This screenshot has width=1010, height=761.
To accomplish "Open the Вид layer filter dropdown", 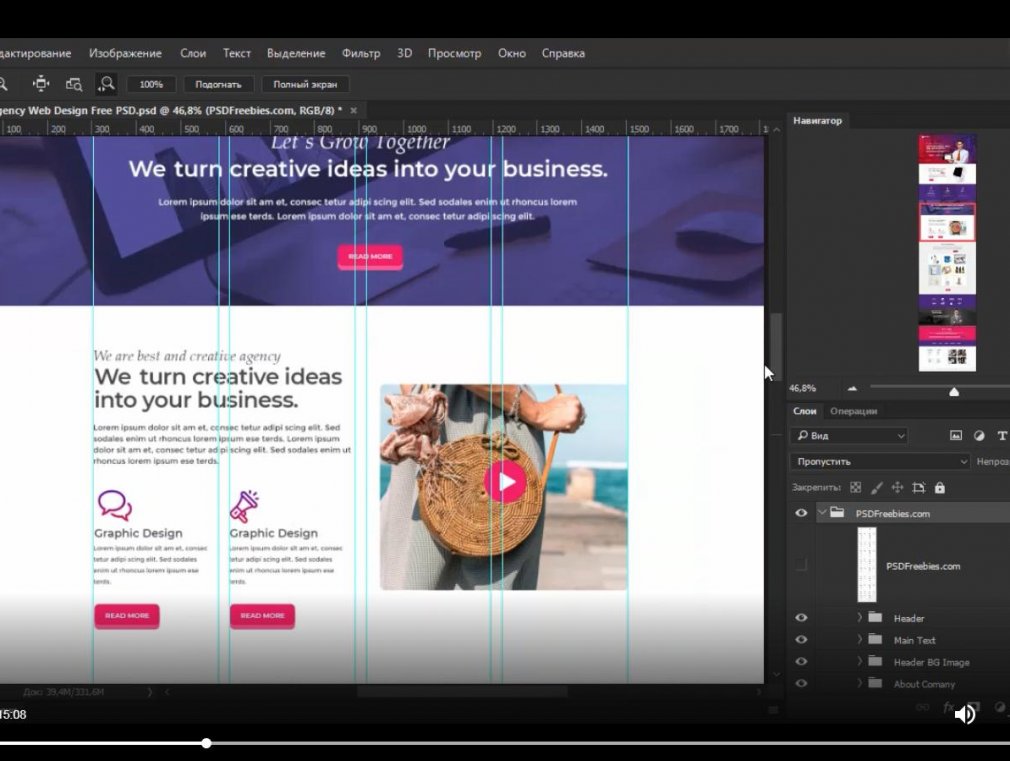I will [x=849, y=436].
